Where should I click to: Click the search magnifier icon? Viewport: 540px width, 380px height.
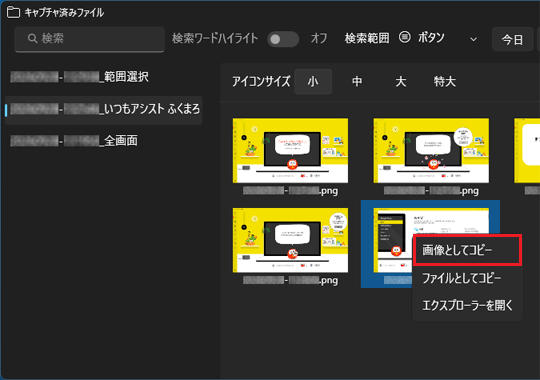(x=32, y=38)
